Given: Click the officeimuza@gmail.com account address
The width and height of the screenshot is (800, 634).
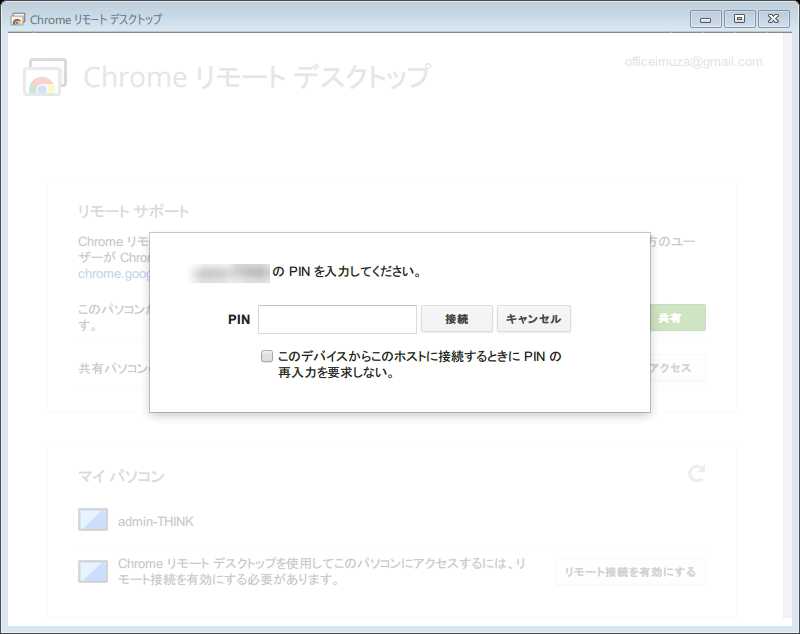Looking at the screenshot, I should (693, 62).
